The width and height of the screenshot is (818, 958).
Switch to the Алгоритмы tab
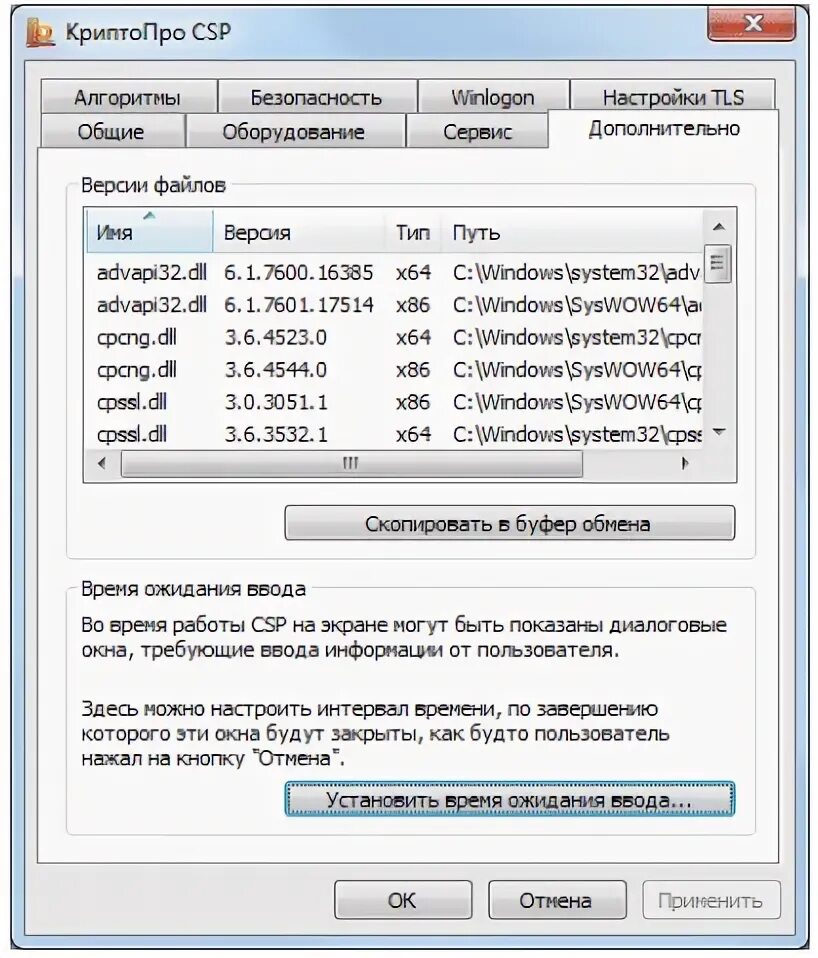click(x=128, y=97)
